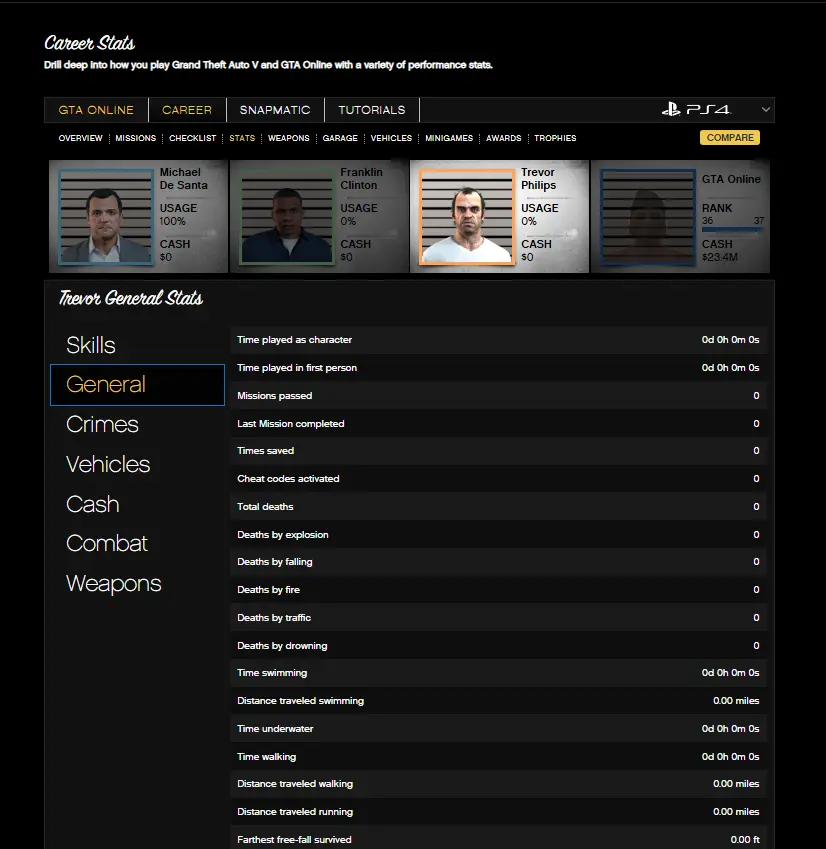This screenshot has width=826, height=849.
Task: Click the GTA Online rank progress bar
Action: click(732, 229)
